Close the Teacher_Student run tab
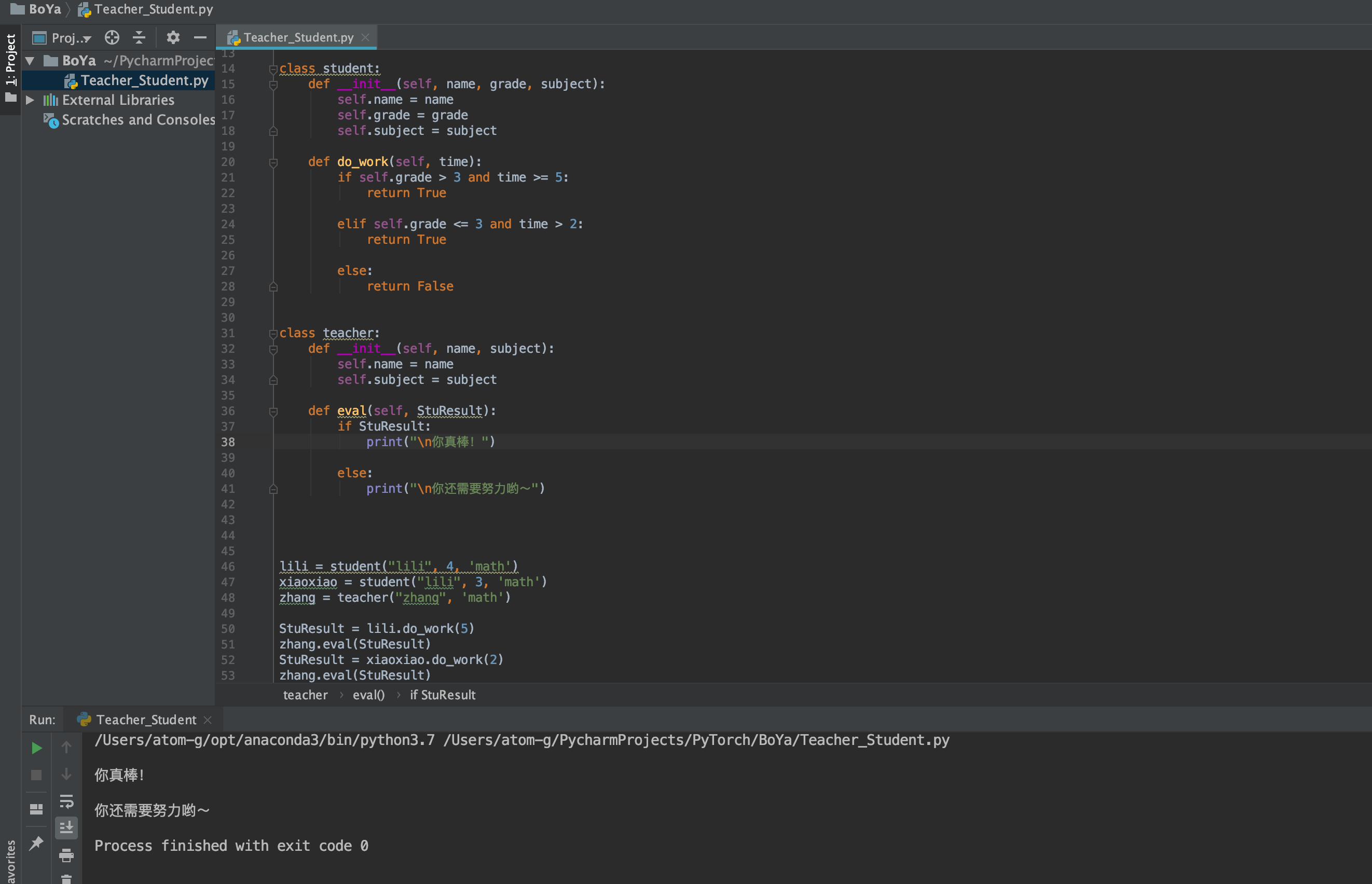The width and height of the screenshot is (1372, 884). (x=208, y=720)
